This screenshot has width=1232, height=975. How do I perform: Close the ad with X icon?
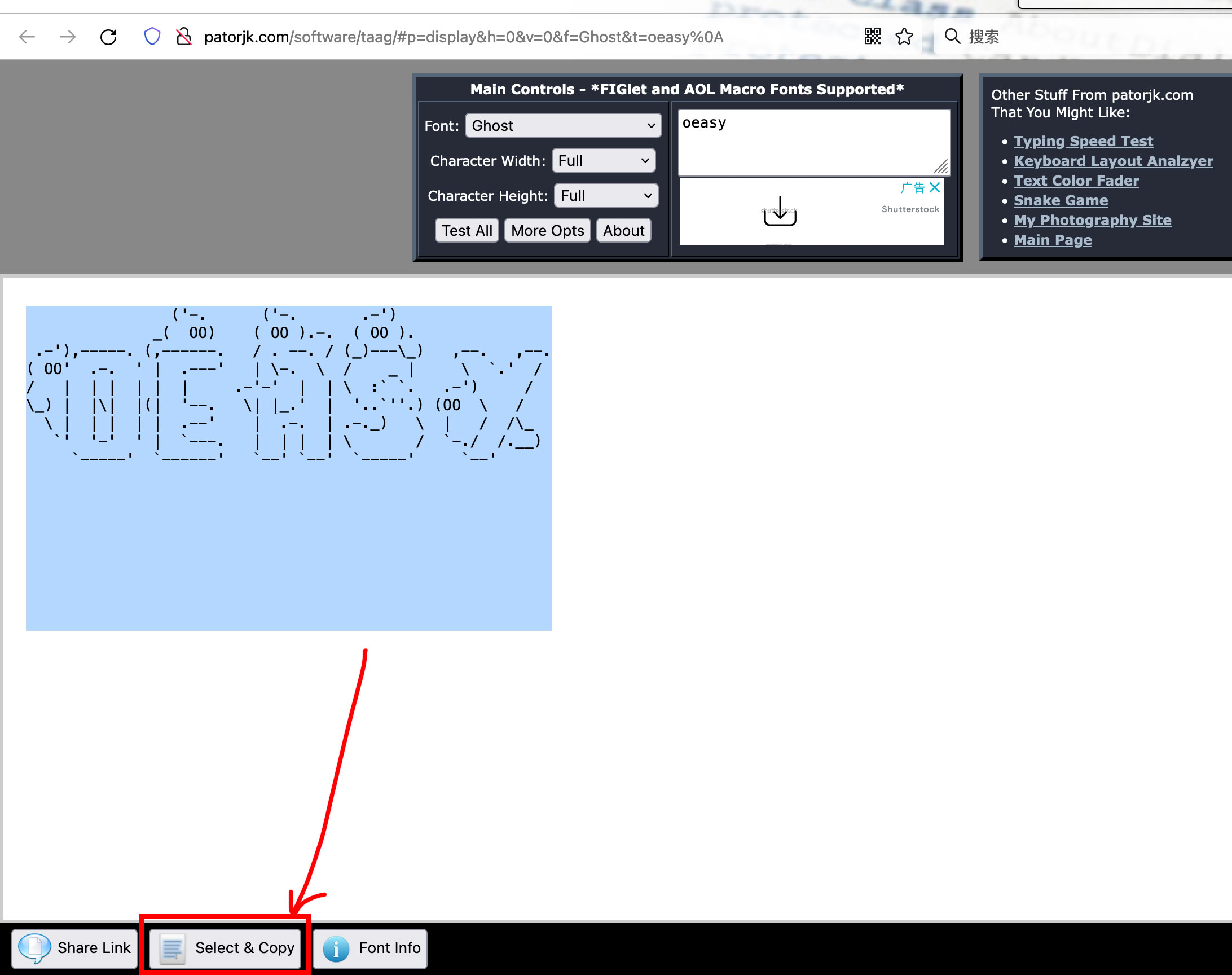pyautogui.click(x=935, y=187)
